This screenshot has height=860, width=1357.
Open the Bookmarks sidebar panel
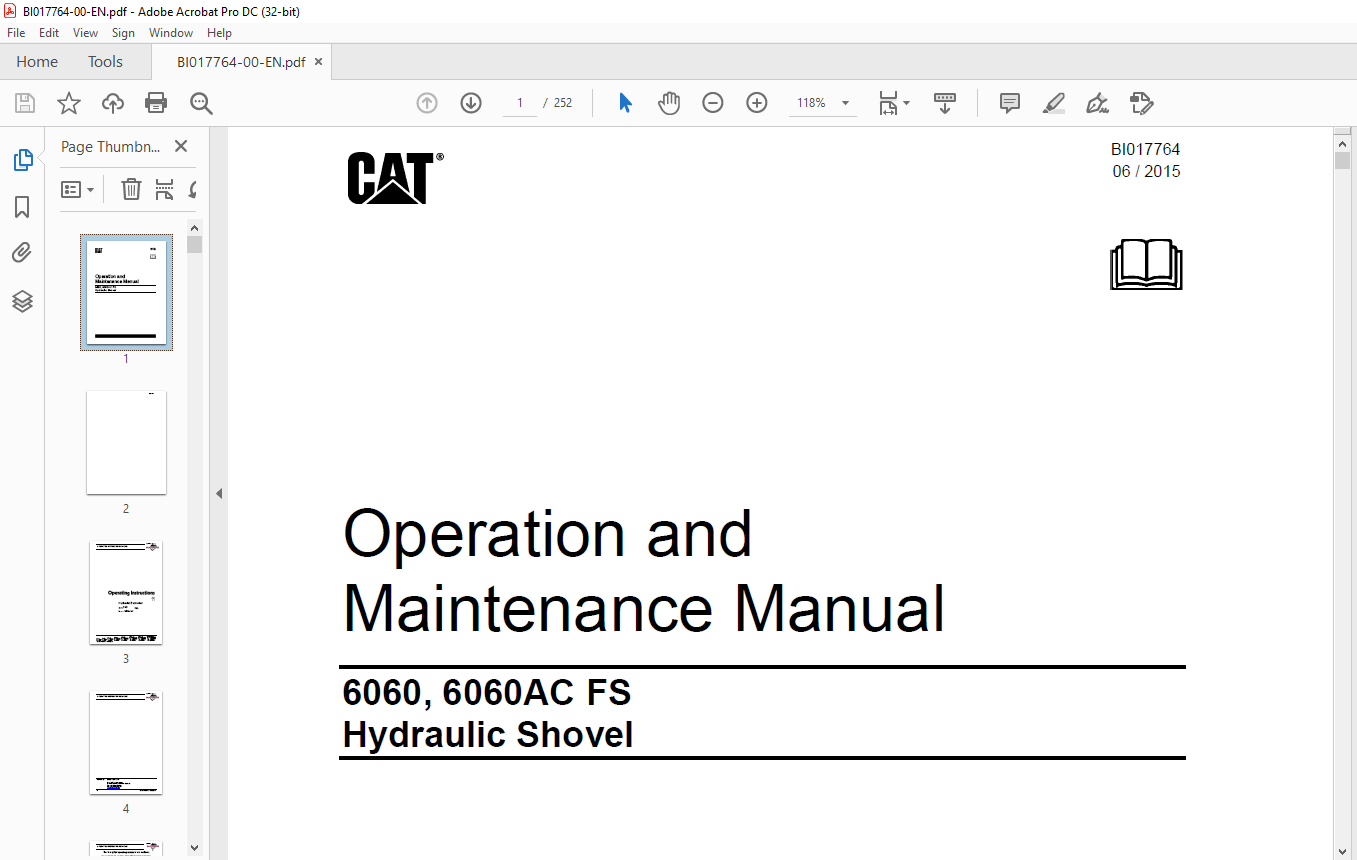[22, 207]
